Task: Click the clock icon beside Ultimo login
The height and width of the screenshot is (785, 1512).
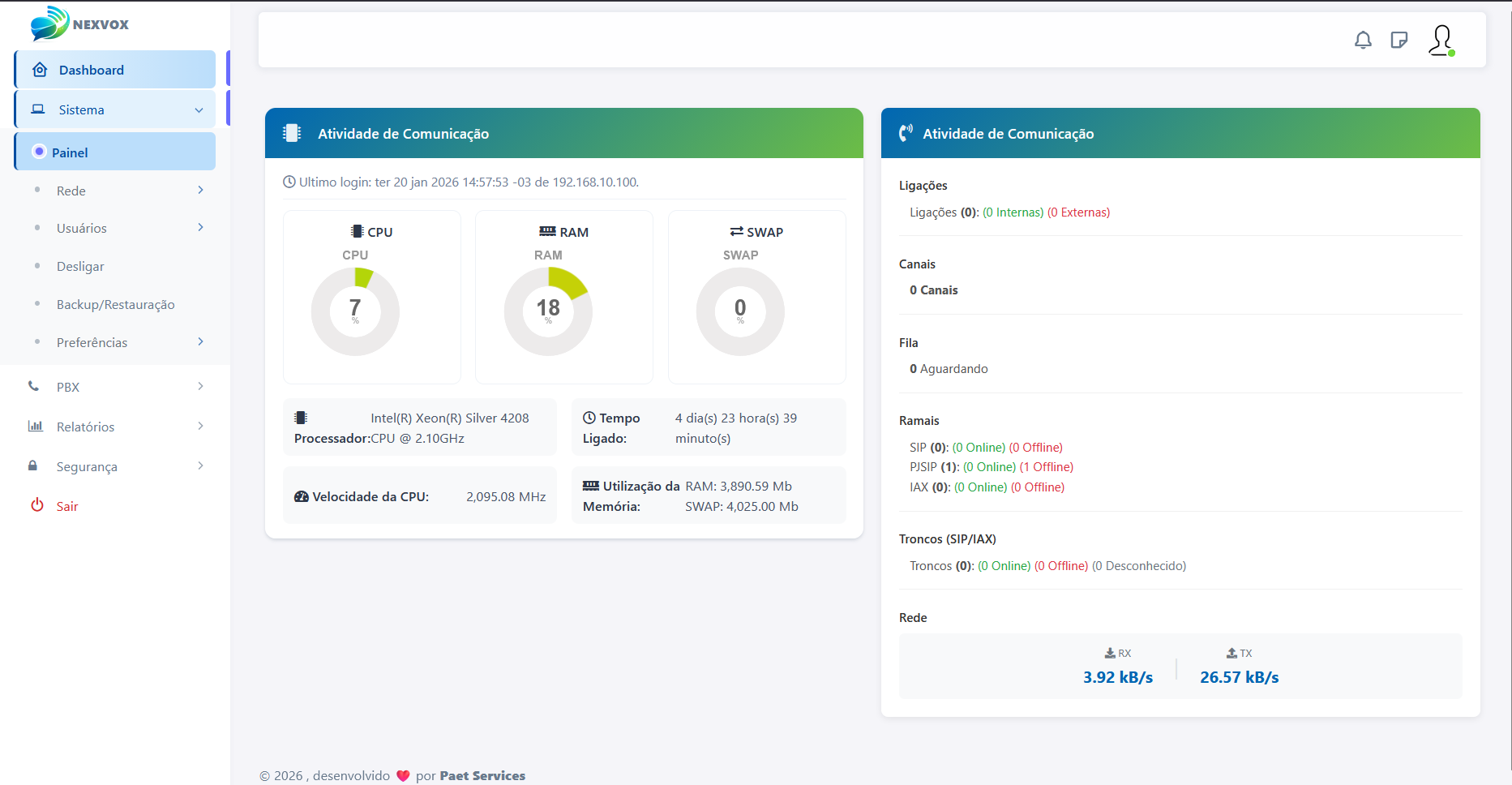Action: point(289,182)
